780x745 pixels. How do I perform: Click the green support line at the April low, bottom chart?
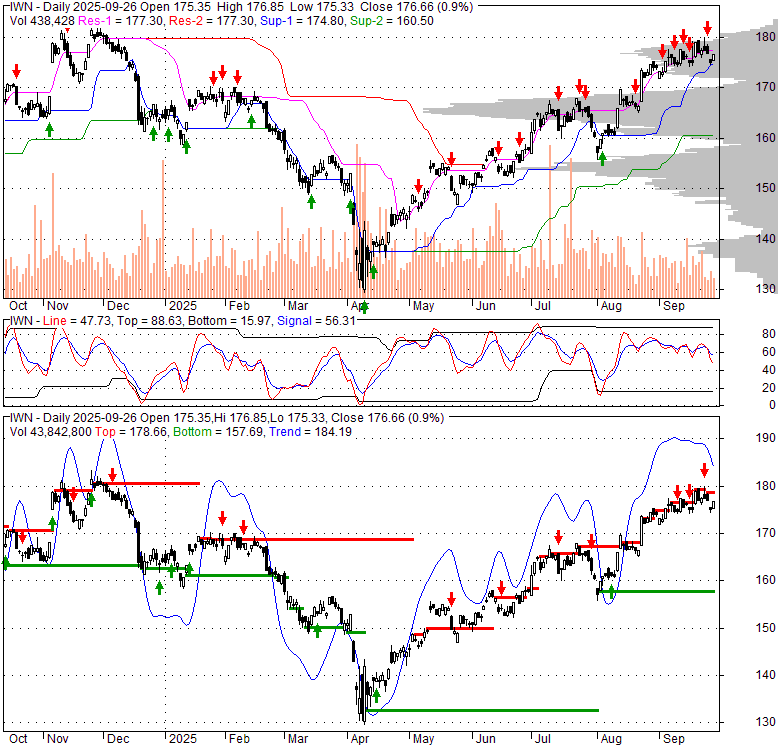tap(482, 710)
